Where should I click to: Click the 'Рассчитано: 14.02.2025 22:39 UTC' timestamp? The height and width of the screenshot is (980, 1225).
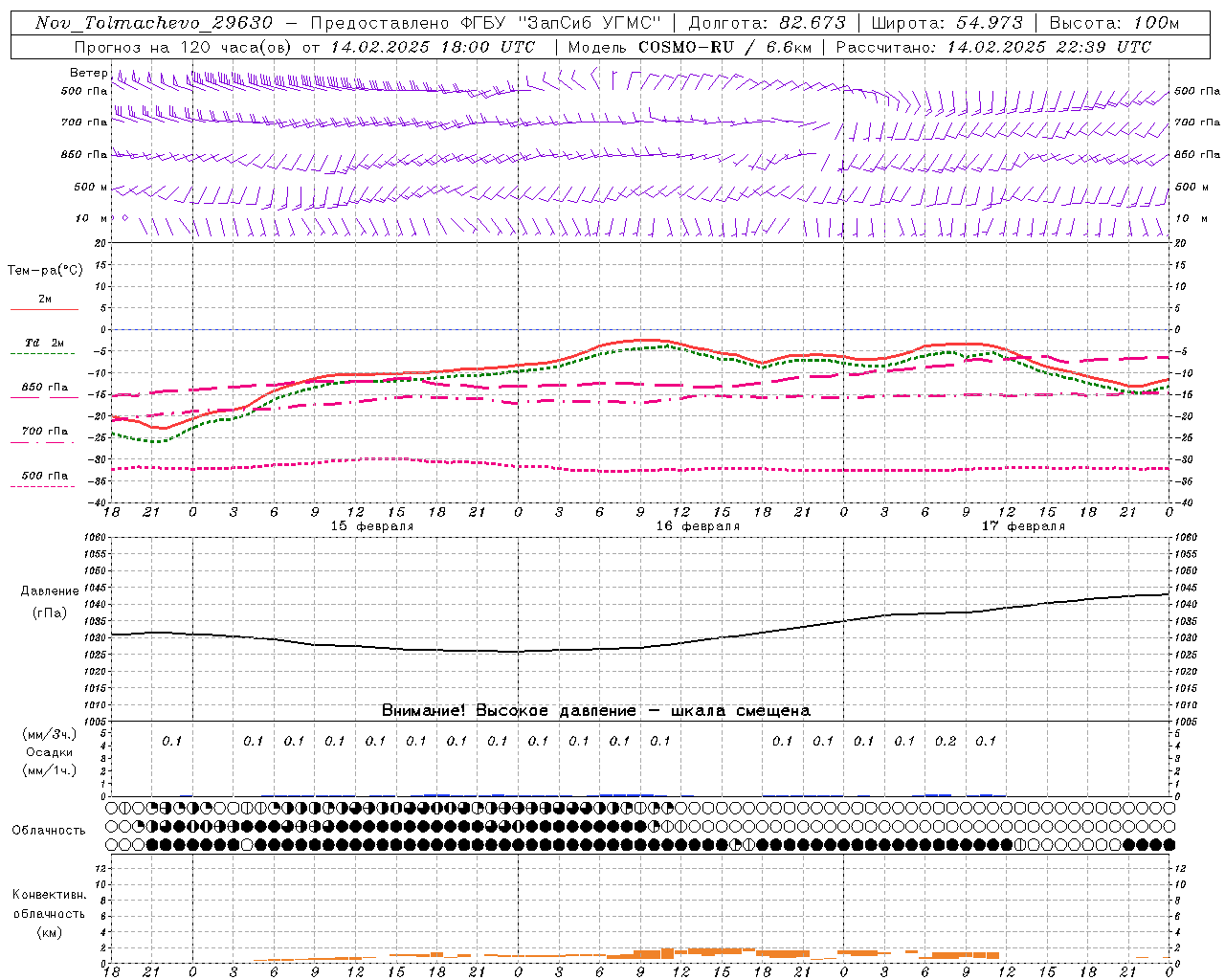tap(993, 47)
